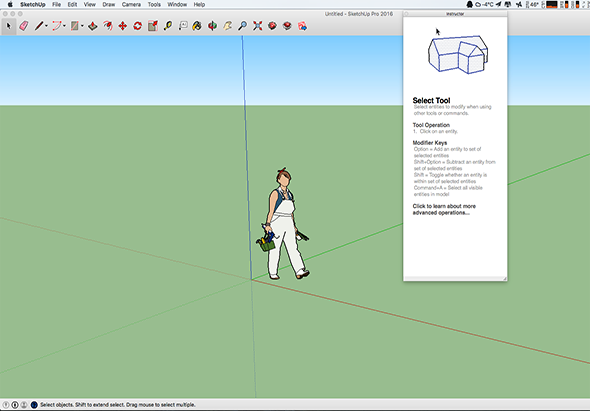The width and height of the screenshot is (590, 411).
Task: Click the location arrow menu bar icon
Action: pos(499,5)
